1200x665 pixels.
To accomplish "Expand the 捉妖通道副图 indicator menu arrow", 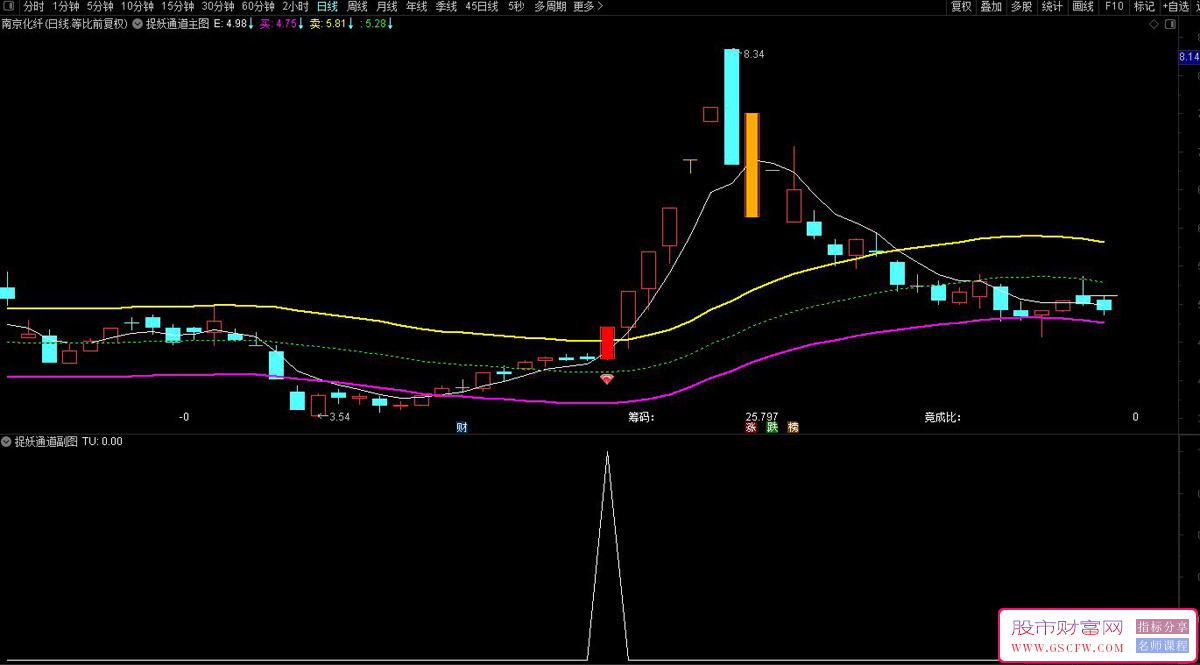I will (7, 440).
